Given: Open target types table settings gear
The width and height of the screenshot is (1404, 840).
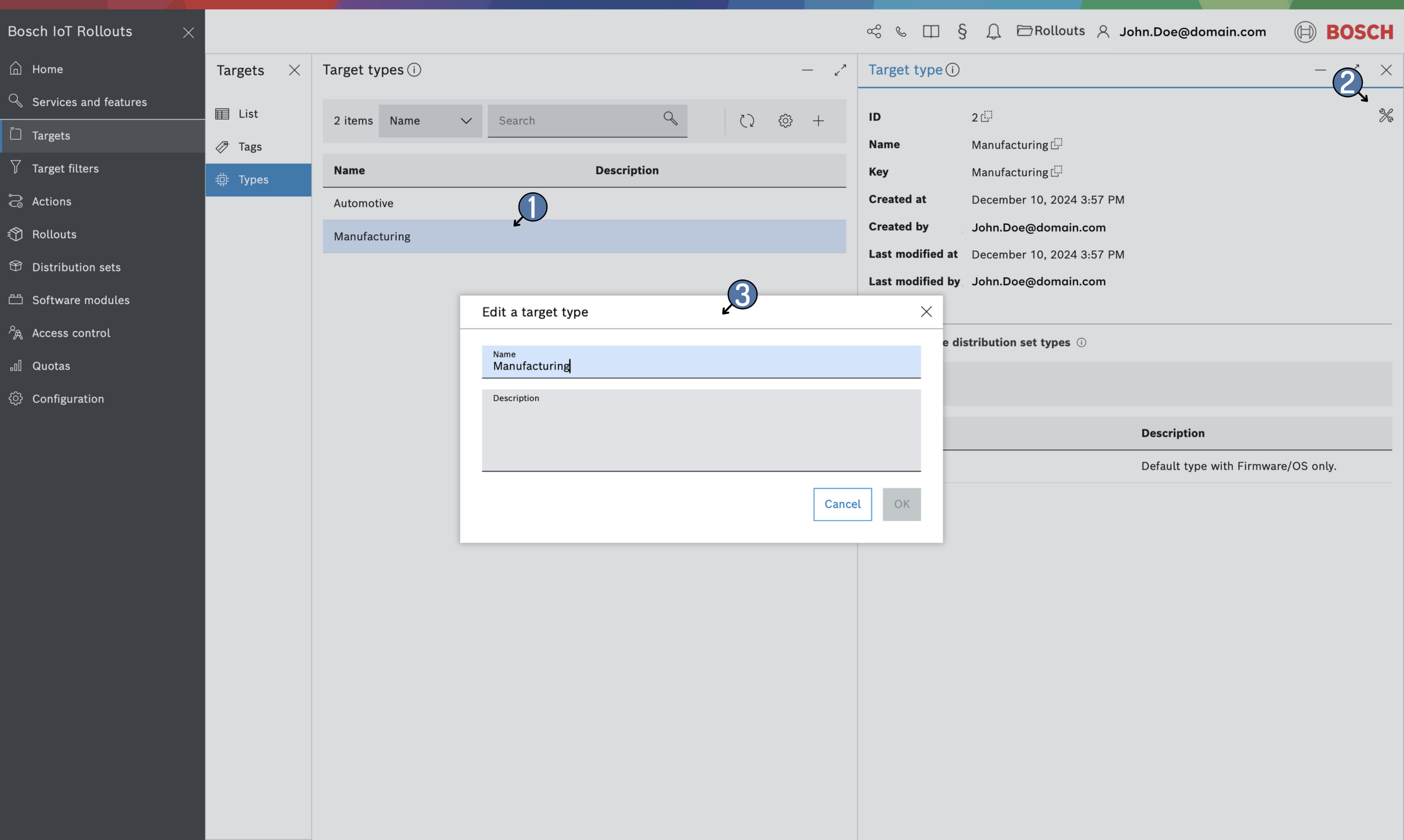Looking at the screenshot, I should 785,120.
